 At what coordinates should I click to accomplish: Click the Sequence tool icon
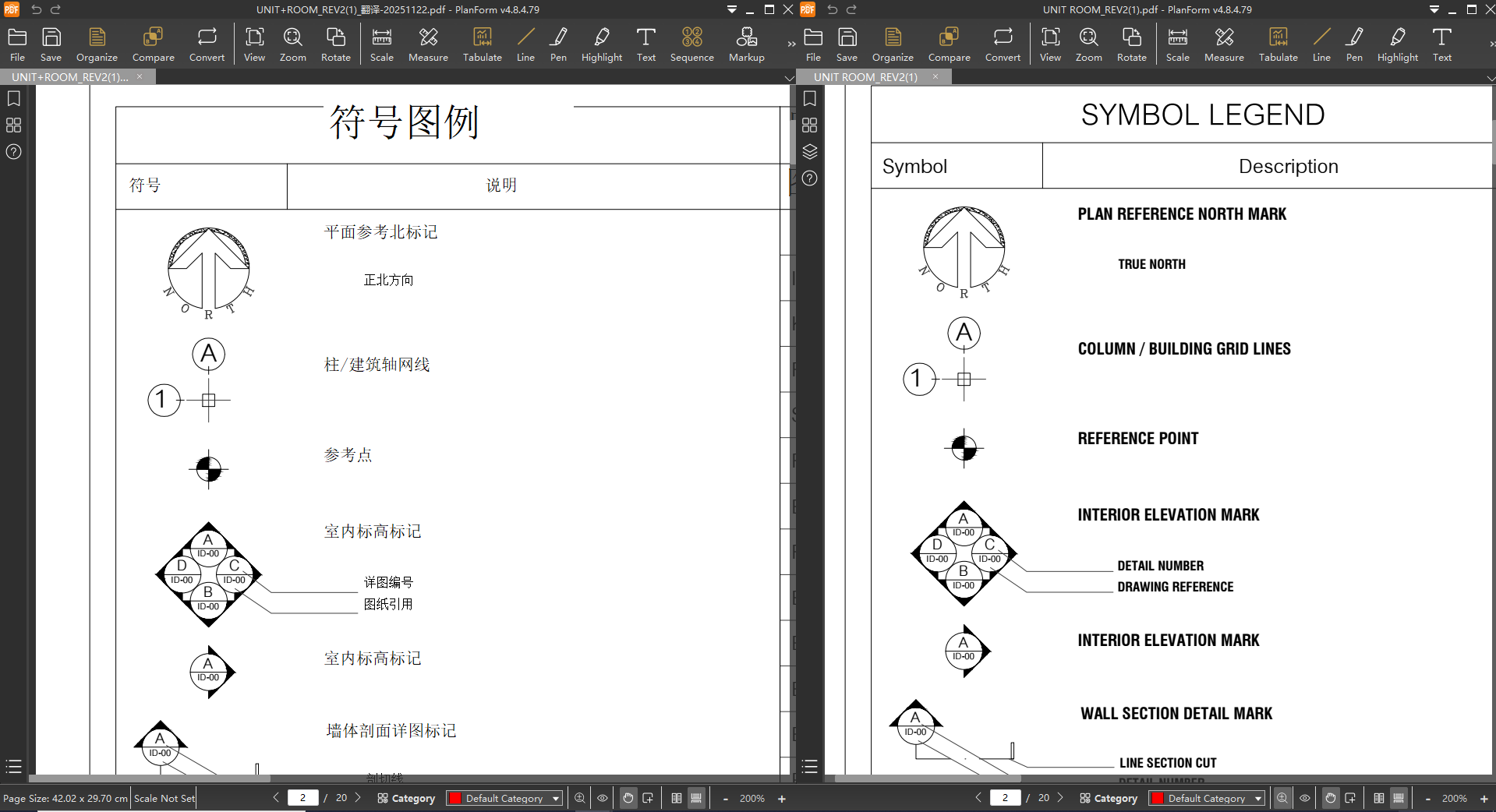691,44
